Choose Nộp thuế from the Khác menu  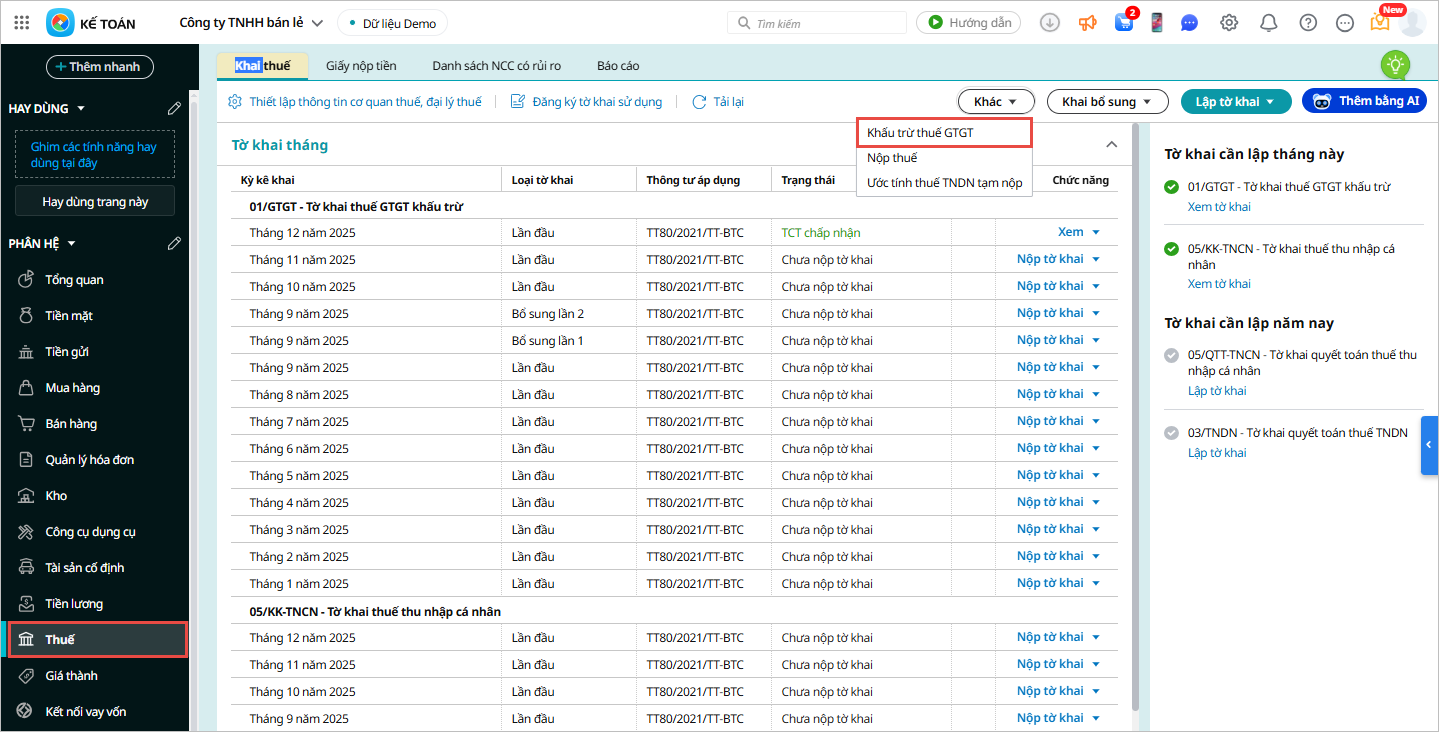click(x=892, y=158)
